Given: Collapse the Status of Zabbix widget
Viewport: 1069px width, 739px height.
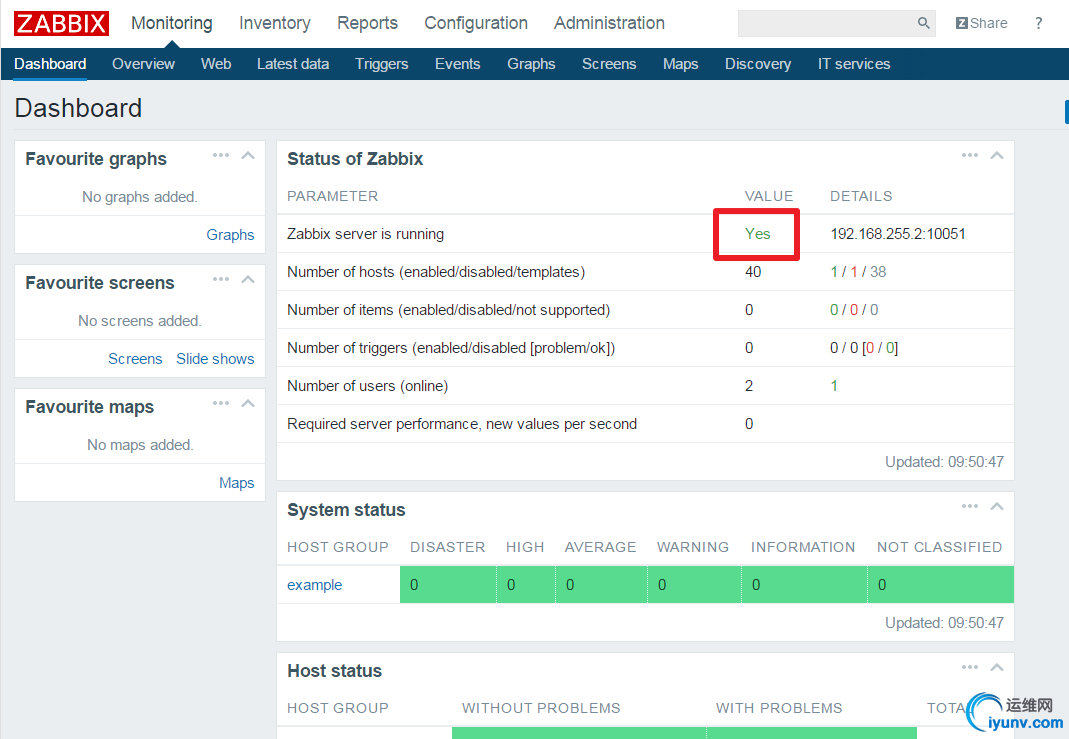Looking at the screenshot, I should pos(997,155).
